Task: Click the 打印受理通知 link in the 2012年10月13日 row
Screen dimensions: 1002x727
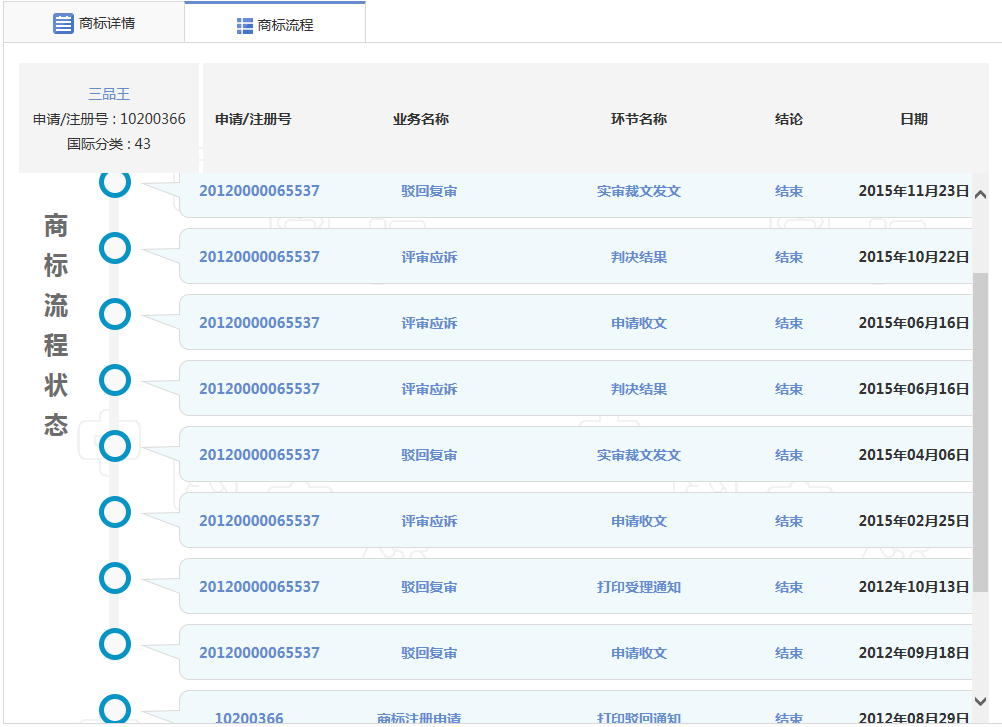Action: [x=639, y=587]
